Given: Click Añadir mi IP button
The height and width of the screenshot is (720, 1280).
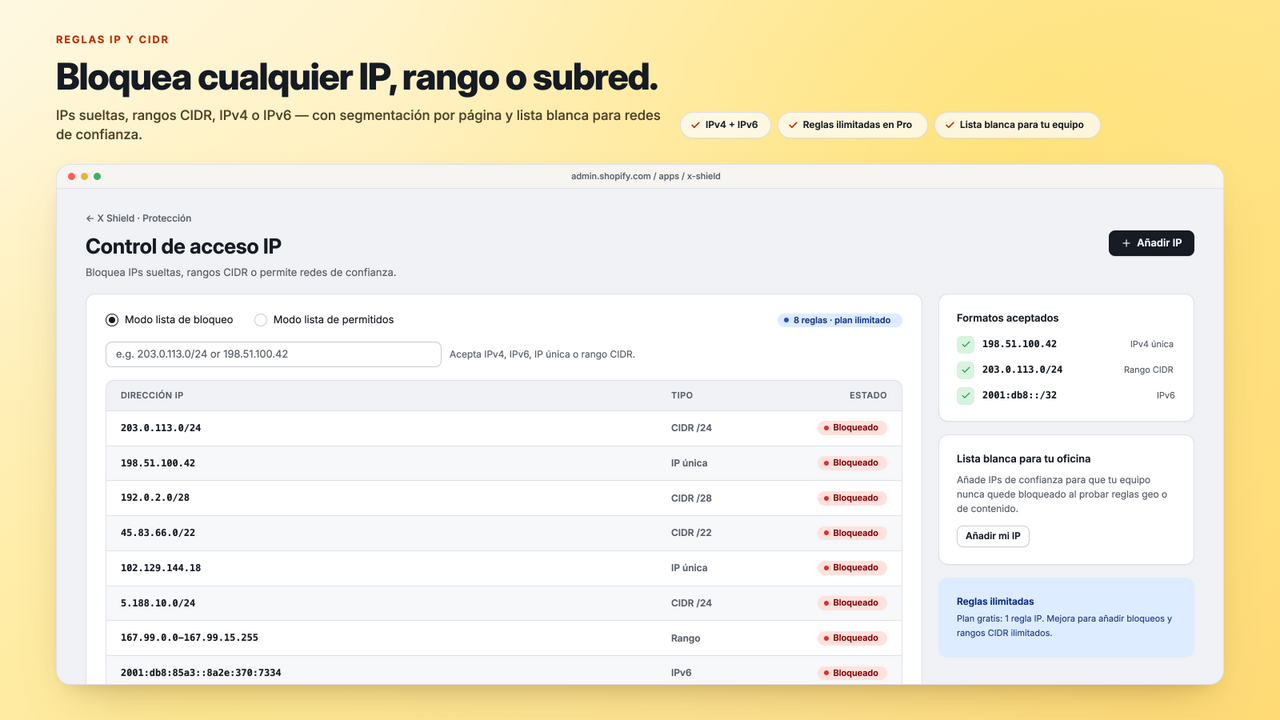Looking at the screenshot, I should (993, 536).
